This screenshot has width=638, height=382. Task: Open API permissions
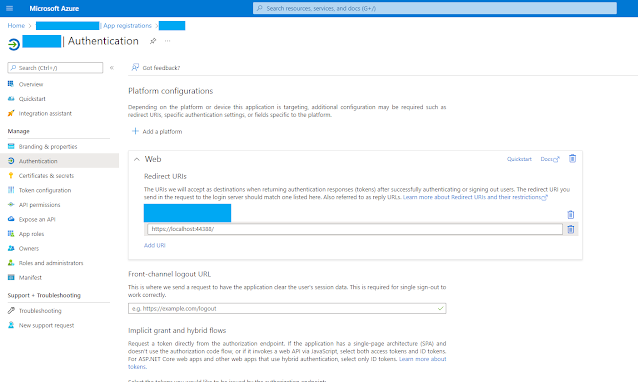[39, 205]
